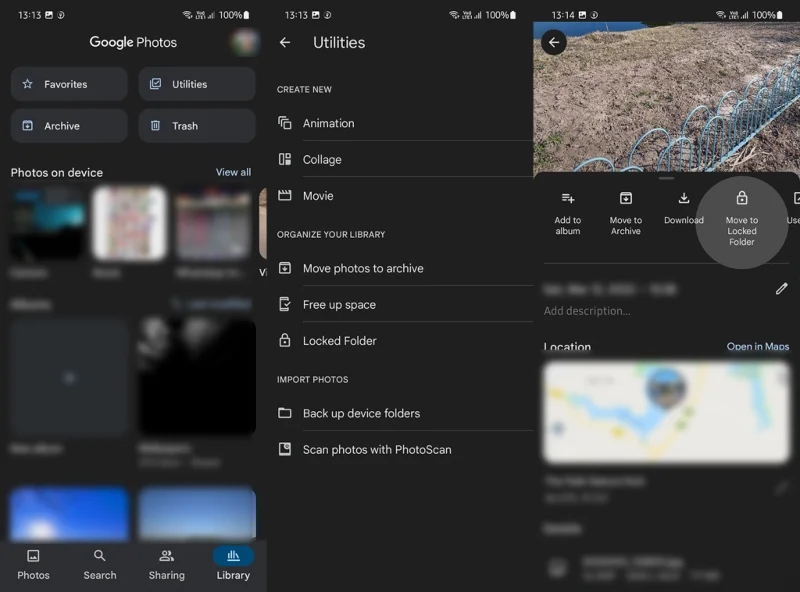Open the Archive shortcut
This screenshot has height=592, width=800.
69,126
